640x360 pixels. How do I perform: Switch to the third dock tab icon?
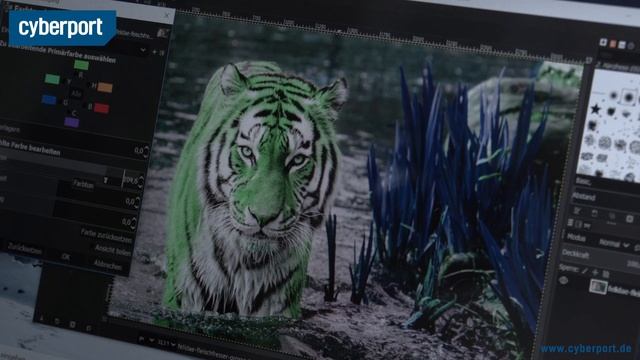(x=622, y=45)
